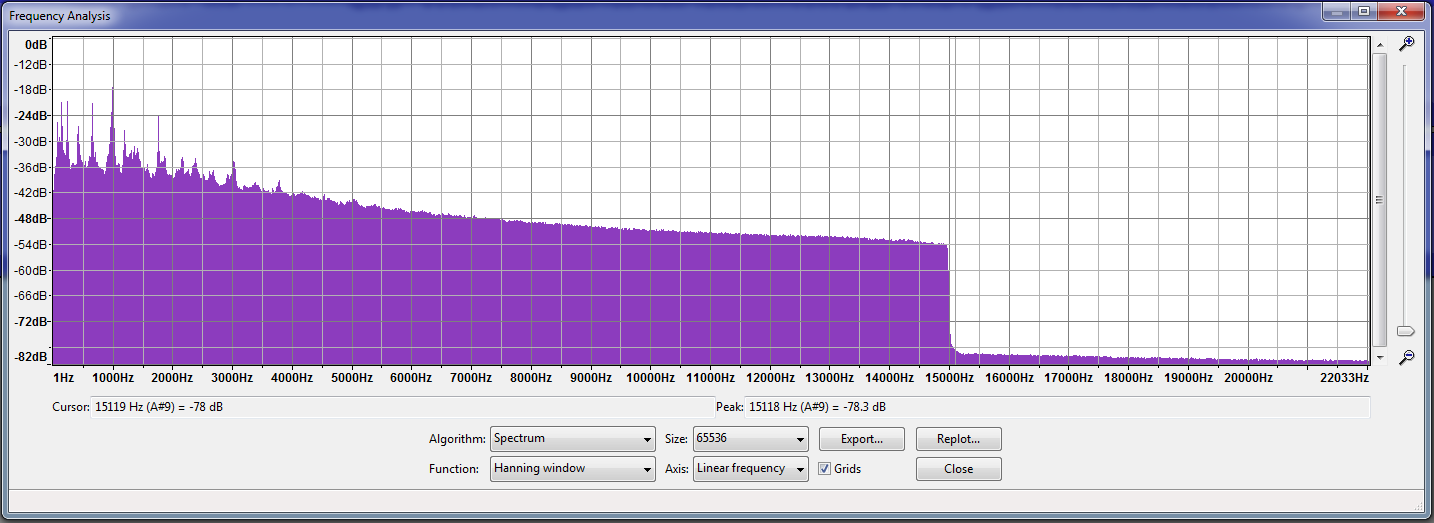Click the 22033Hz axis label
This screenshot has height=523, width=1434.
click(1343, 378)
